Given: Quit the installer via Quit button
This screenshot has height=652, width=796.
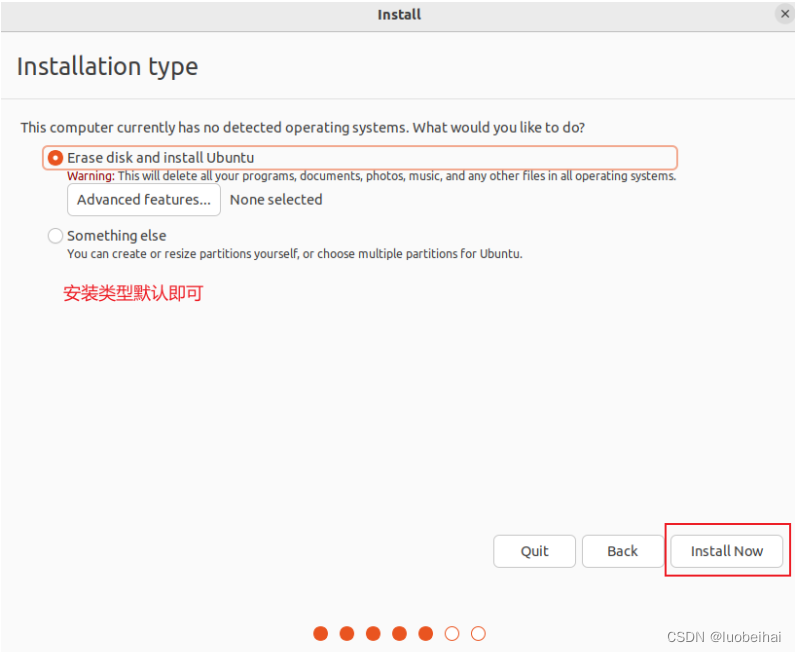Looking at the screenshot, I should coord(534,551).
